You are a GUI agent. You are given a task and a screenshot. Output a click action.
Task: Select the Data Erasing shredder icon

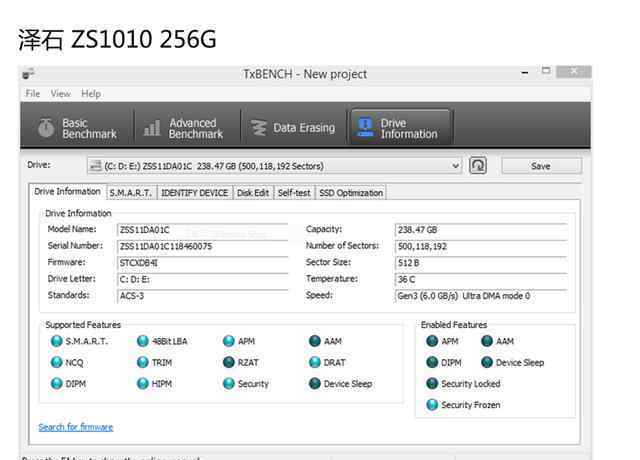[259, 128]
